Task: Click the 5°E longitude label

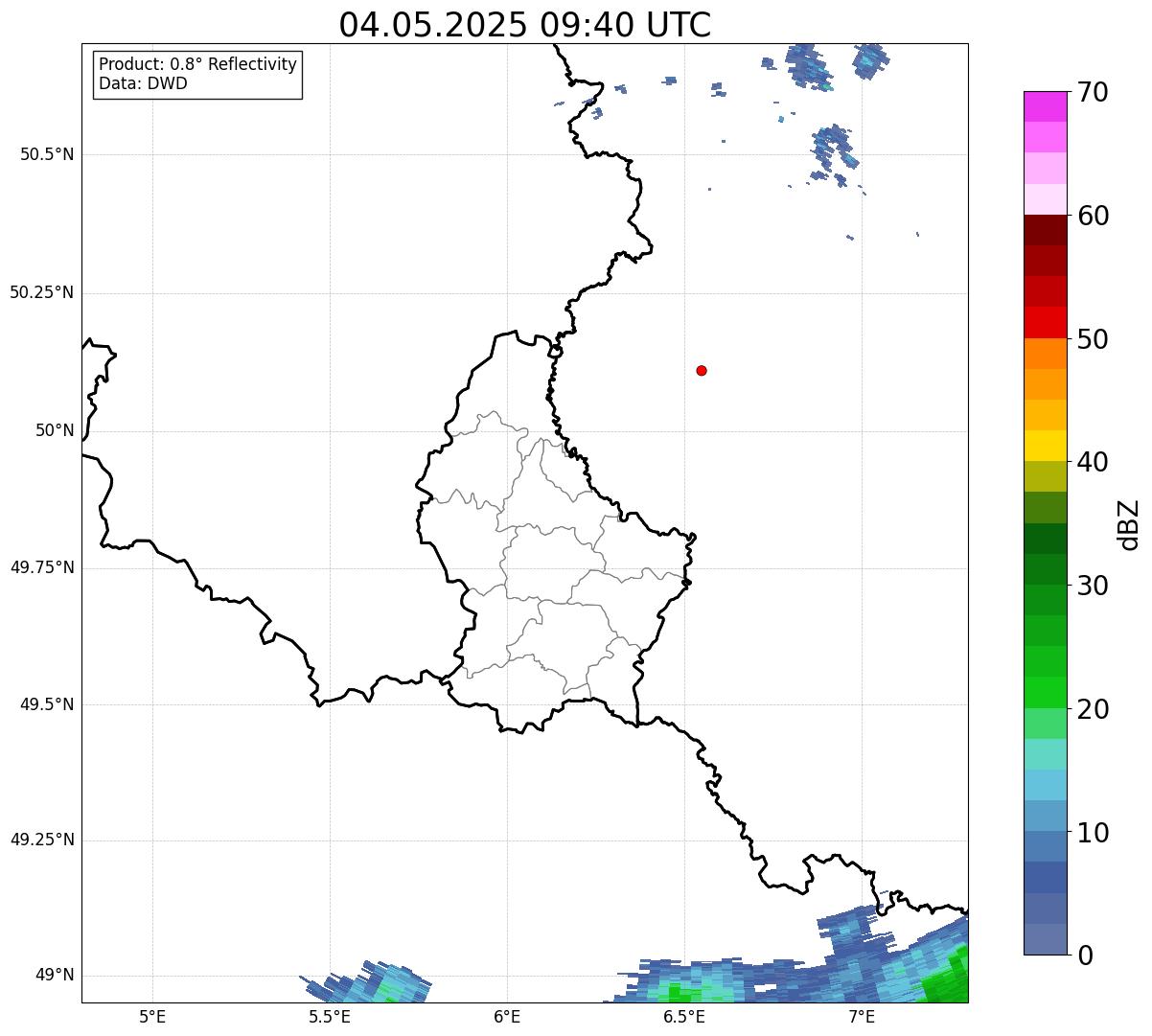Action: pos(152,1016)
